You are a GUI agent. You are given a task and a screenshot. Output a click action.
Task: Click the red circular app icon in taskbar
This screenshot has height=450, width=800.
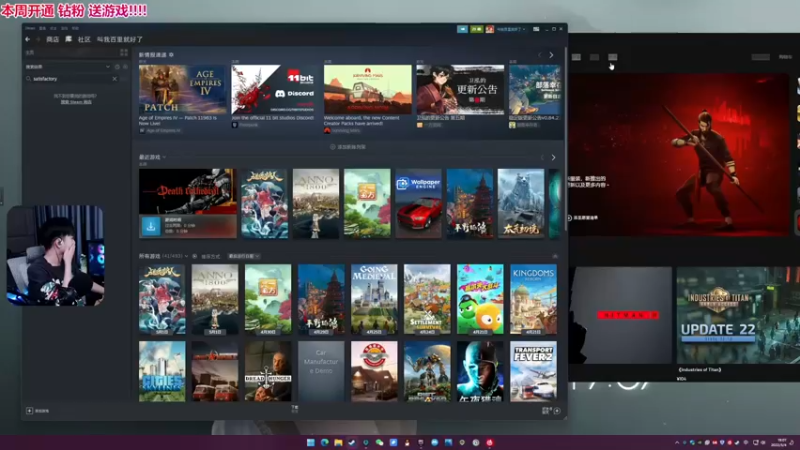coord(490,442)
